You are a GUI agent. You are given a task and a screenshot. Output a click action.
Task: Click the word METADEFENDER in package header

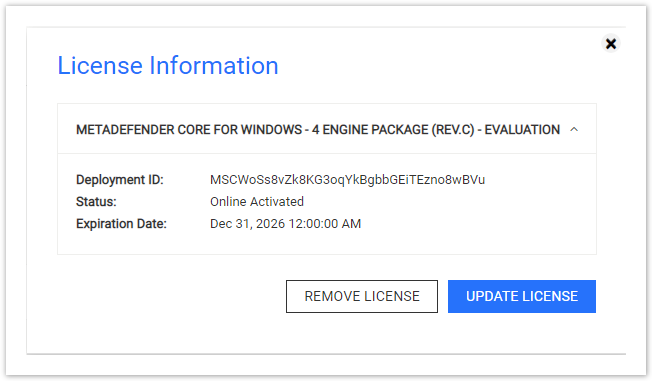click(125, 130)
